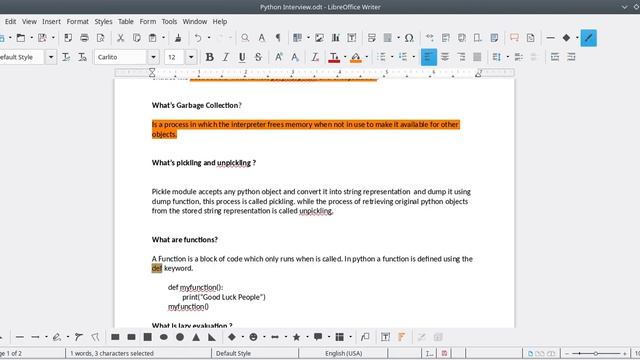This screenshot has width=640, height=360.
Task: Open Find and Replace magnifier
Action: 245,38
